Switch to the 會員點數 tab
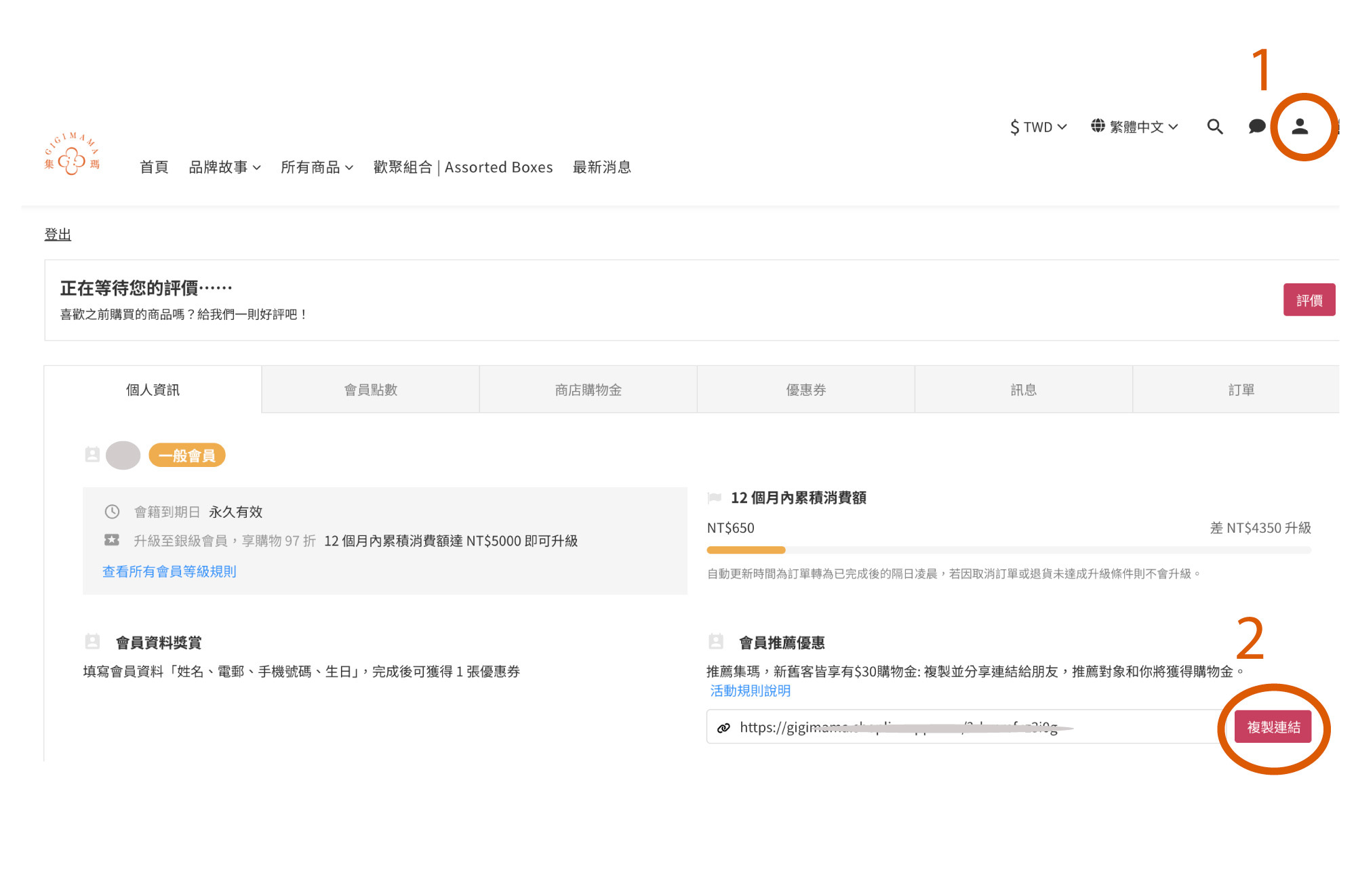This screenshot has height=896, width=1356. pyautogui.click(x=370, y=390)
